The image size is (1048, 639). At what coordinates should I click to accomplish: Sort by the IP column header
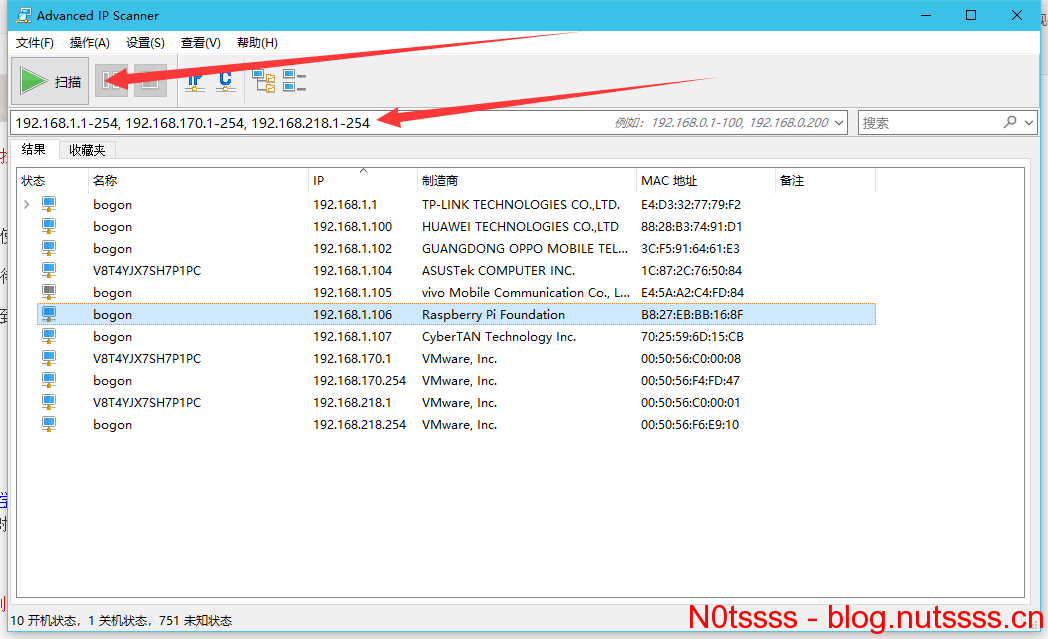363,180
